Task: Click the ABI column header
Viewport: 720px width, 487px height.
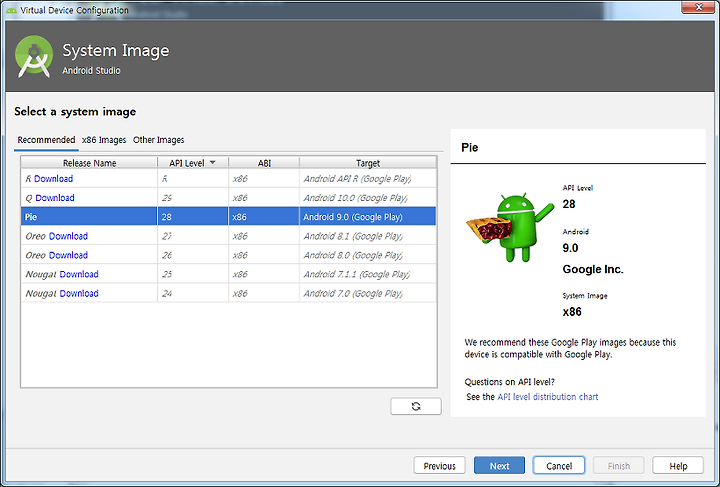Action: pos(264,163)
